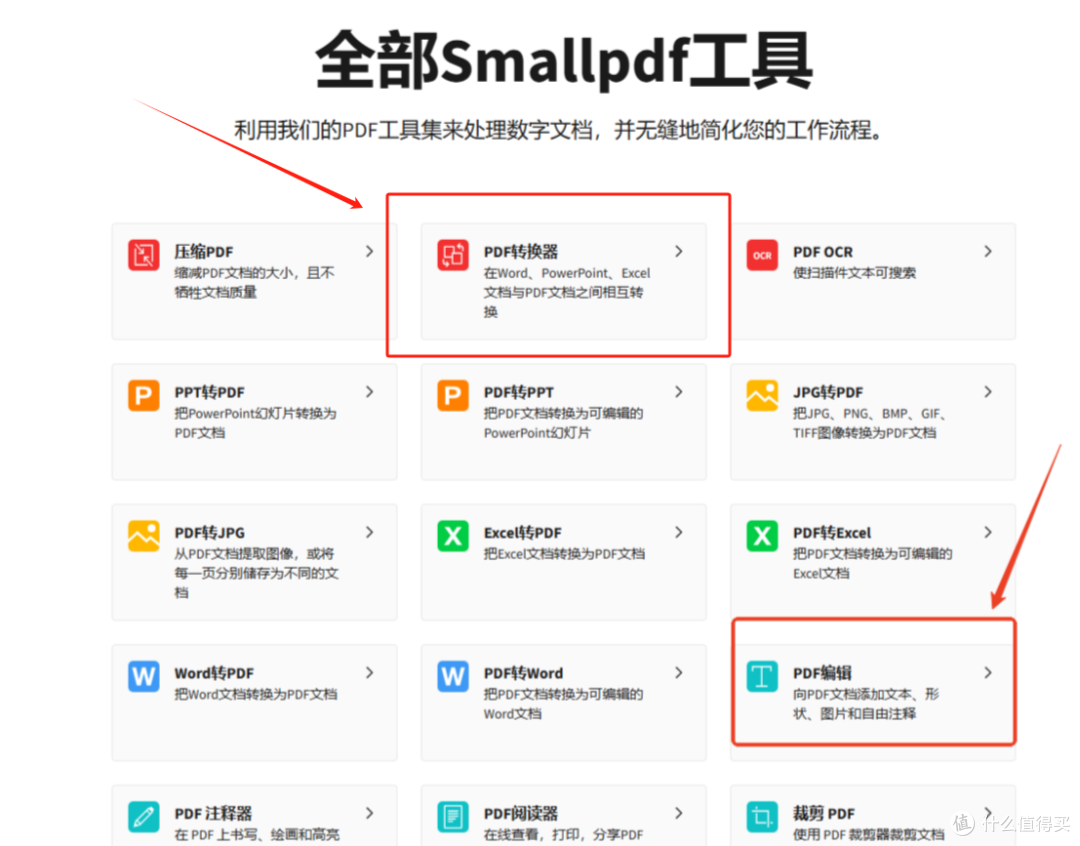This screenshot has height=846, width=1080.
Task: Click description starting '从PDF文档提取图像'
Action: [x=256, y=573]
